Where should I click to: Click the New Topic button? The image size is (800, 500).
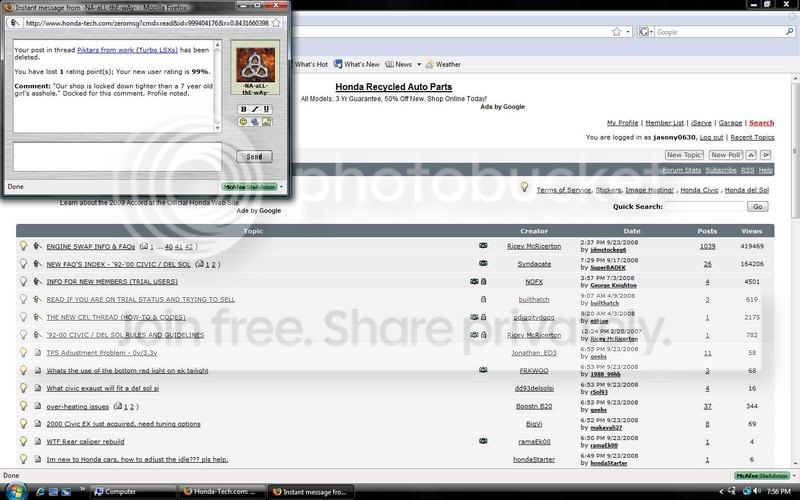tap(684, 155)
